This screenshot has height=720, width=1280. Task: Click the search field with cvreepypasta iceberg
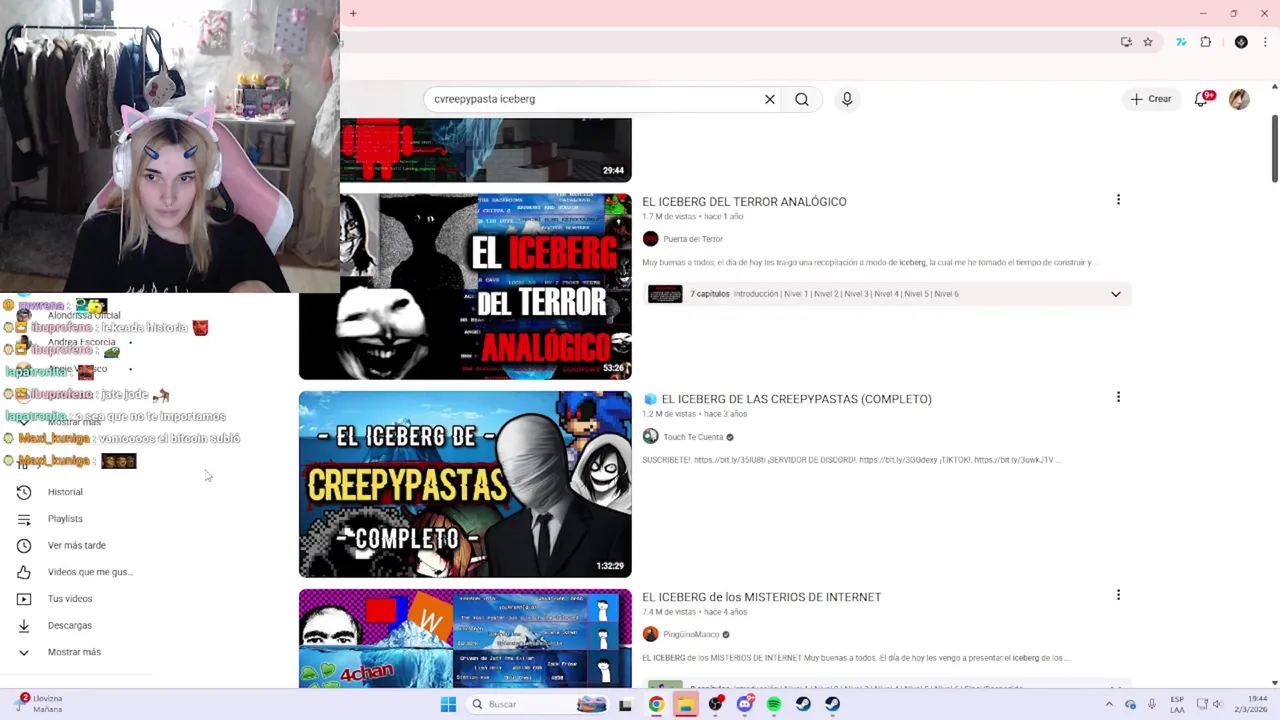(x=595, y=99)
